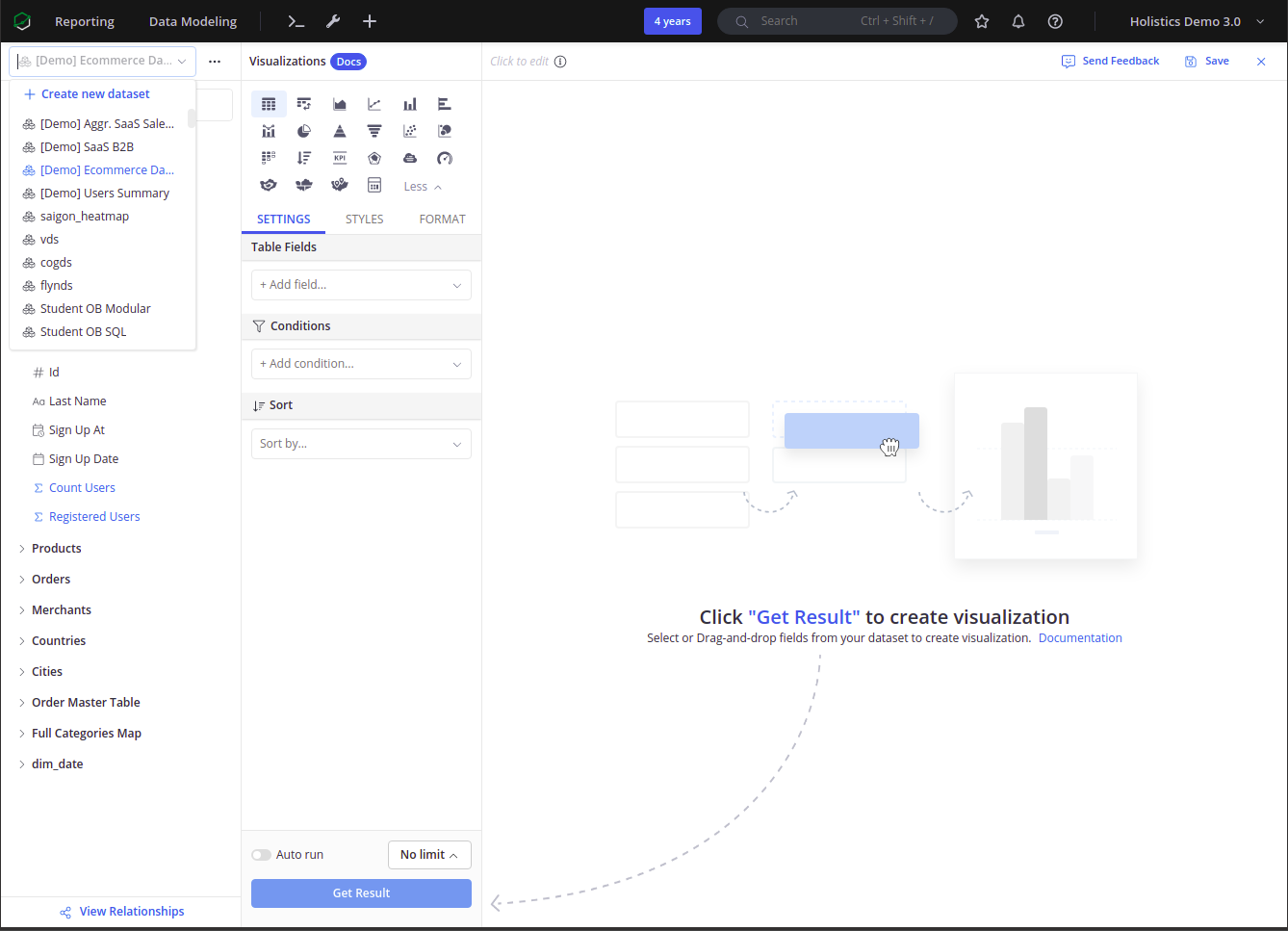Pick the gauge chart visualization

click(445, 158)
